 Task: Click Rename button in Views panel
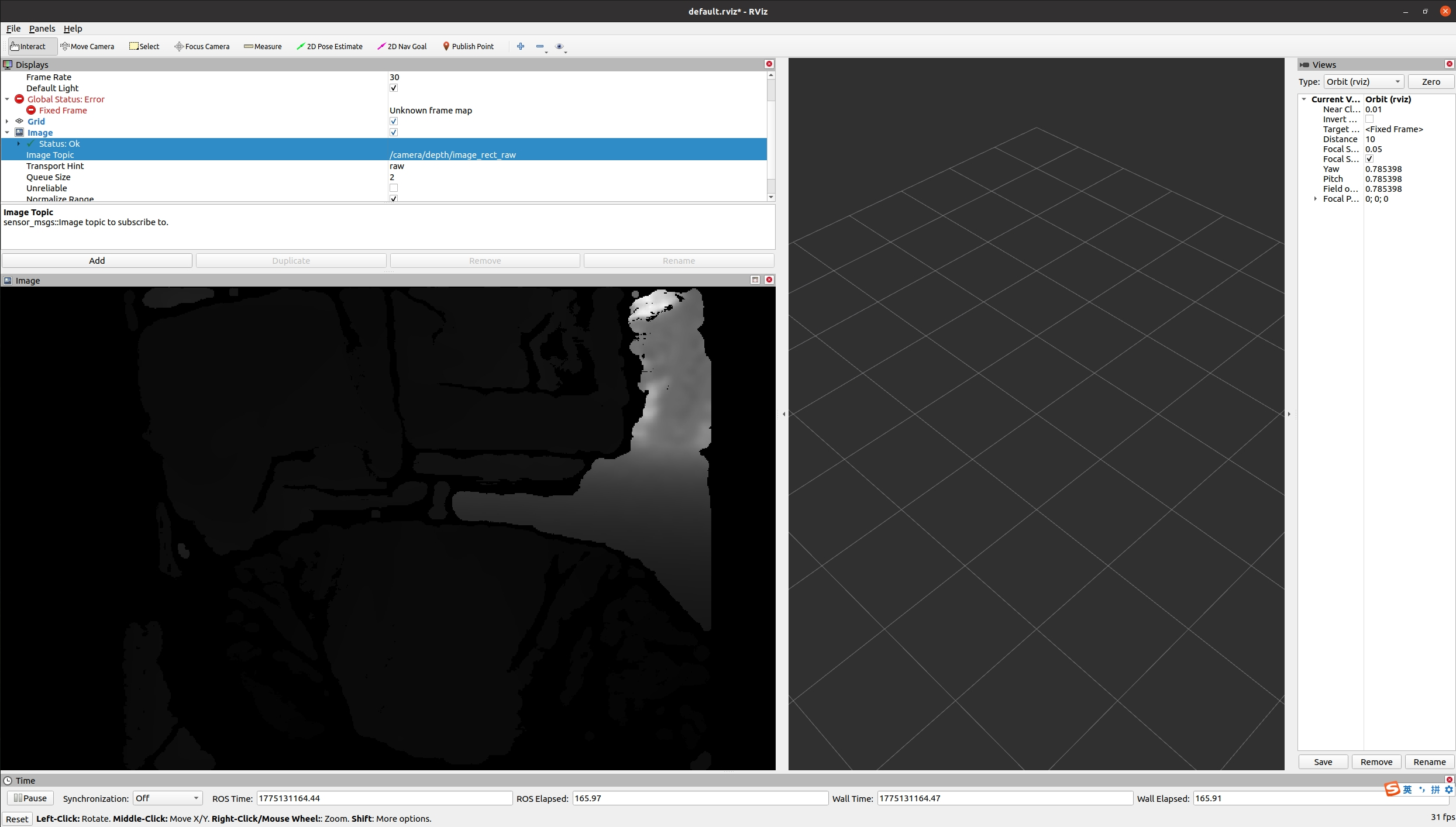[x=1429, y=761]
